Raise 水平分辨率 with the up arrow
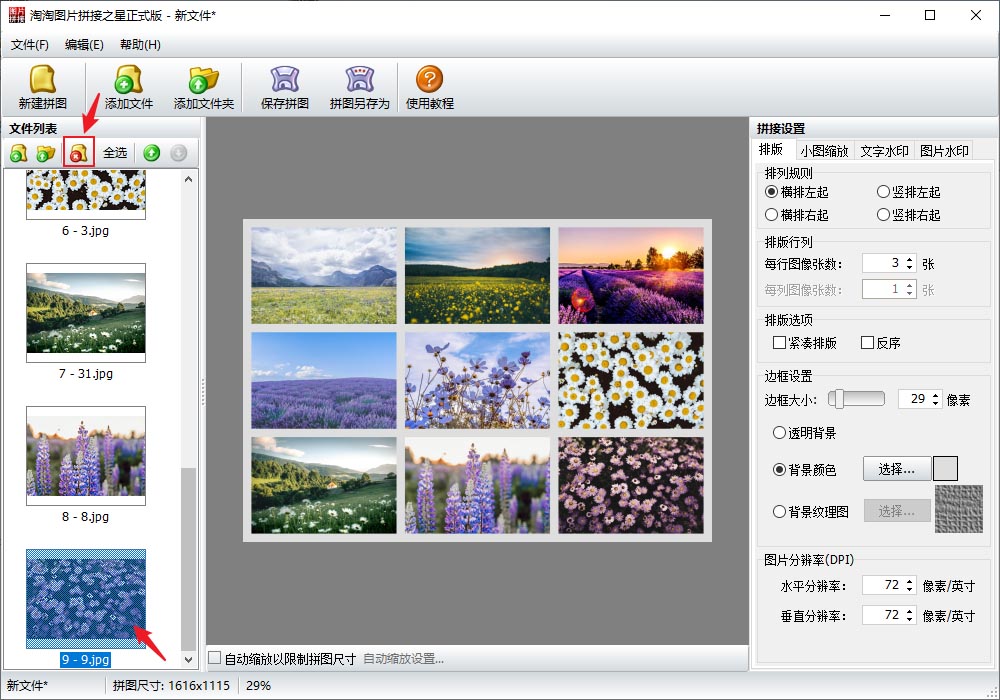 pos(909,581)
